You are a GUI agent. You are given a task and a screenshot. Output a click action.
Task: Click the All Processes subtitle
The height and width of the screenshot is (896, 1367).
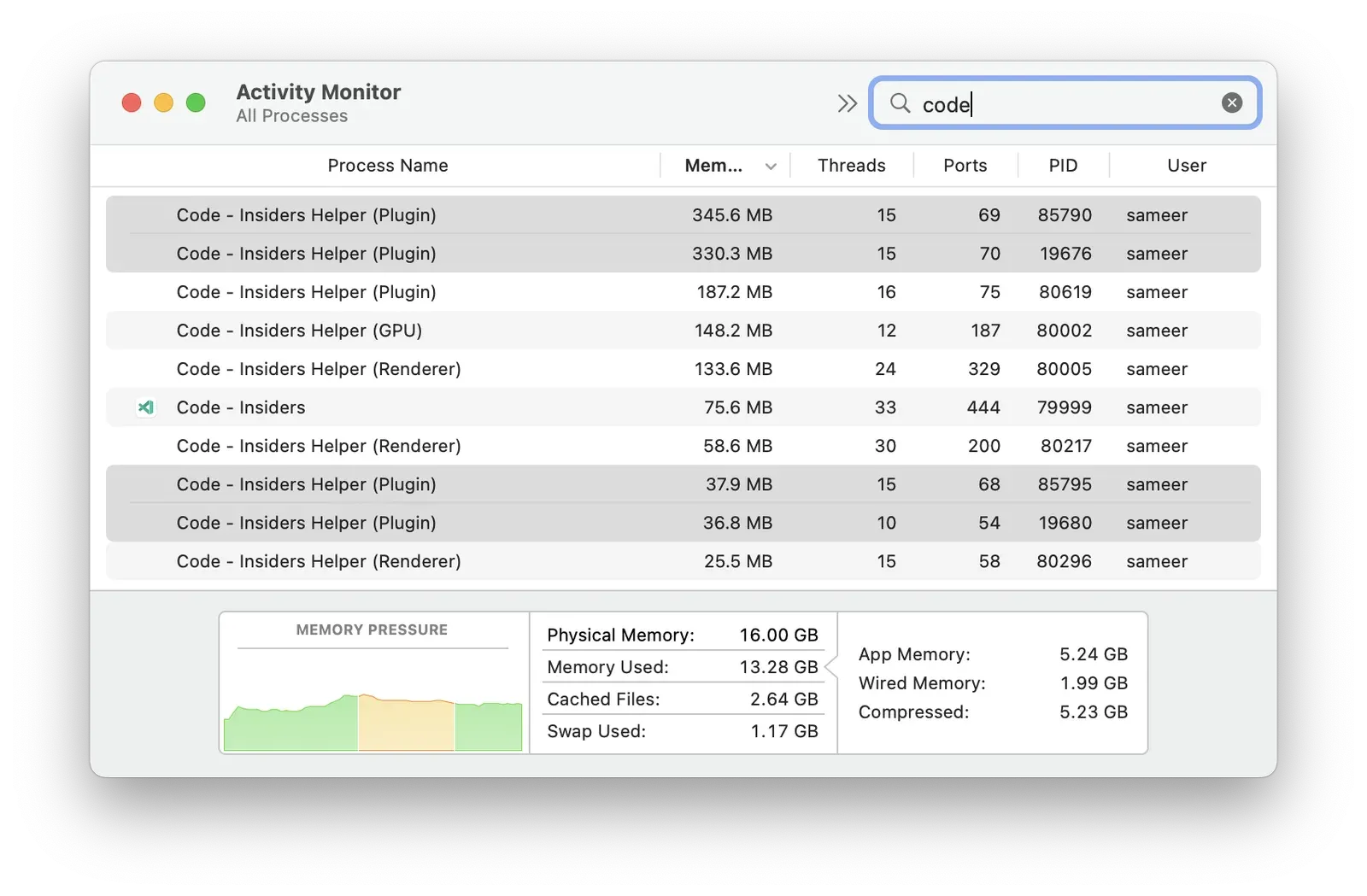(x=292, y=116)
